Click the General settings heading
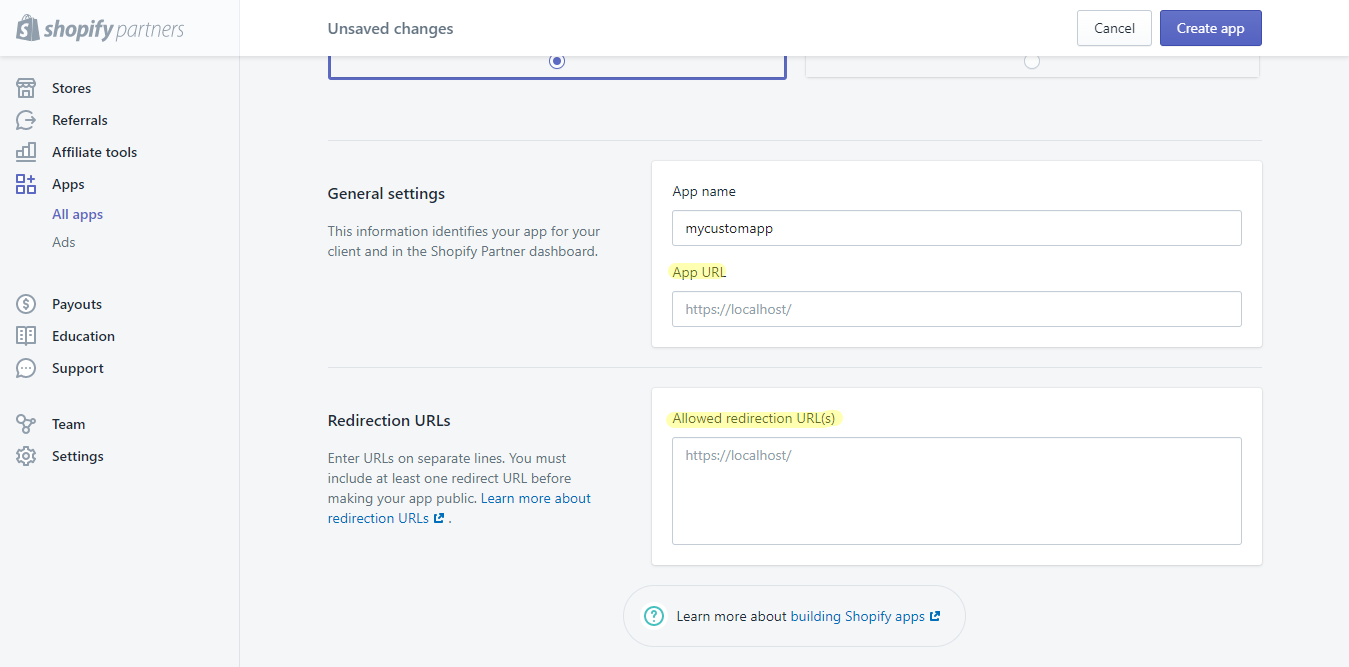Screen dimensions: 1349x667 (387, 193)
